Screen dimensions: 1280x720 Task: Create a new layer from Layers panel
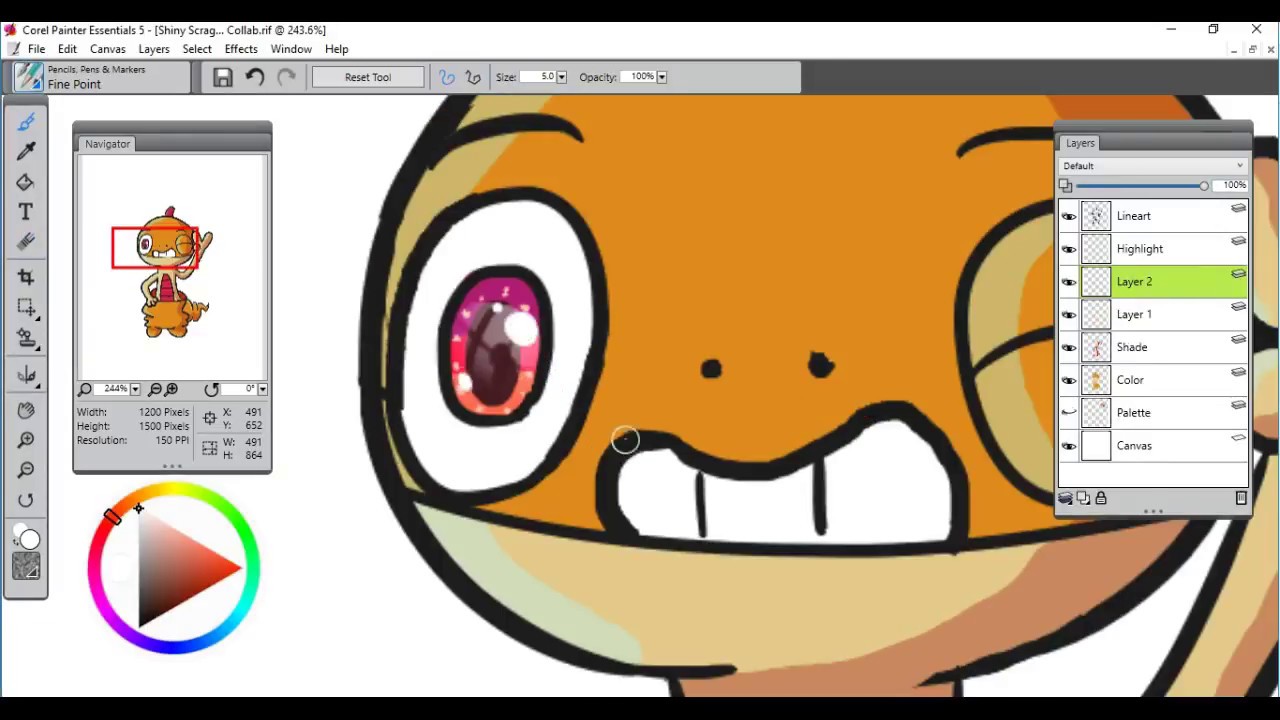[1083, 498]
